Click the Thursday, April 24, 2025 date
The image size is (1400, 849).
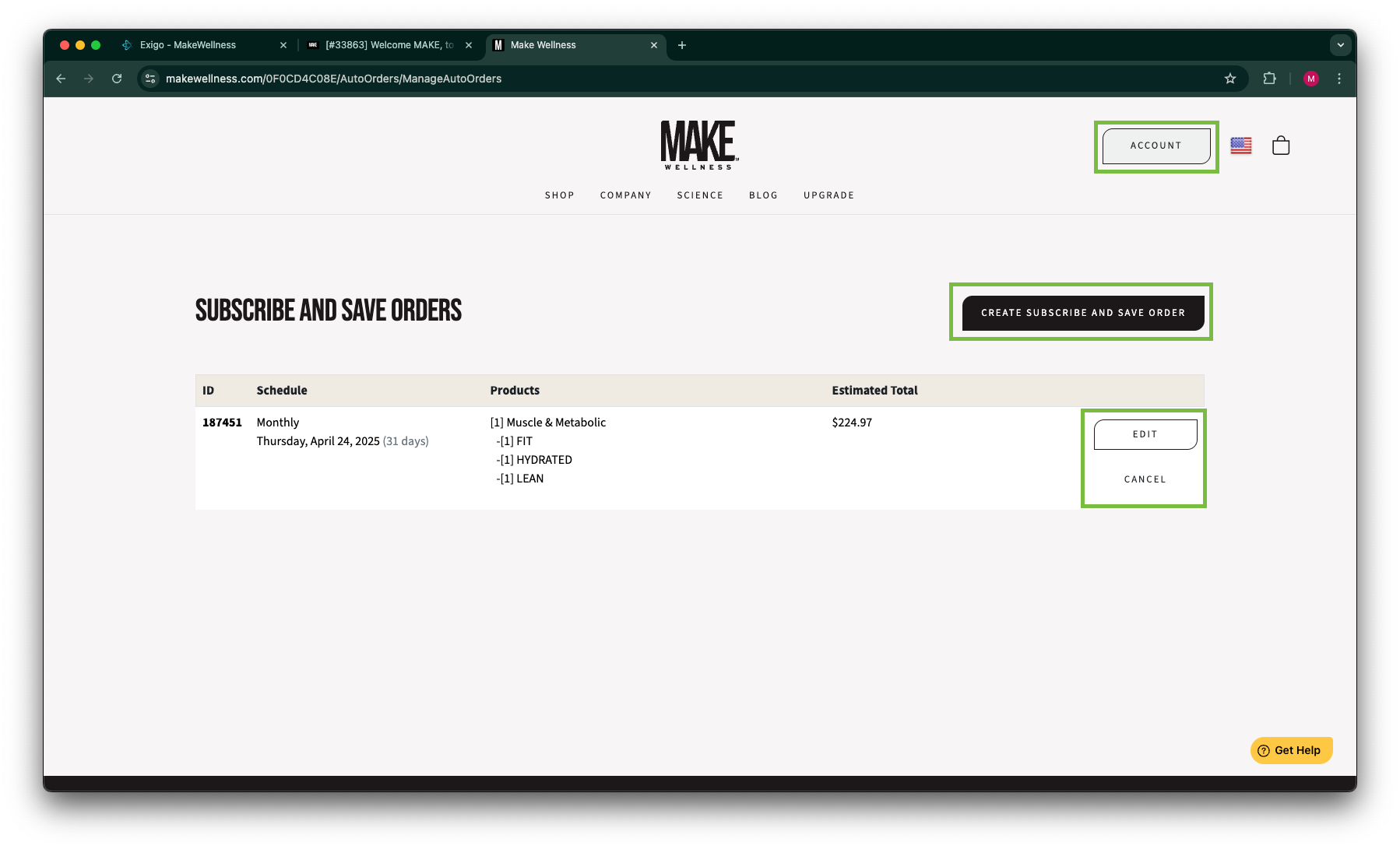[318, 441]
